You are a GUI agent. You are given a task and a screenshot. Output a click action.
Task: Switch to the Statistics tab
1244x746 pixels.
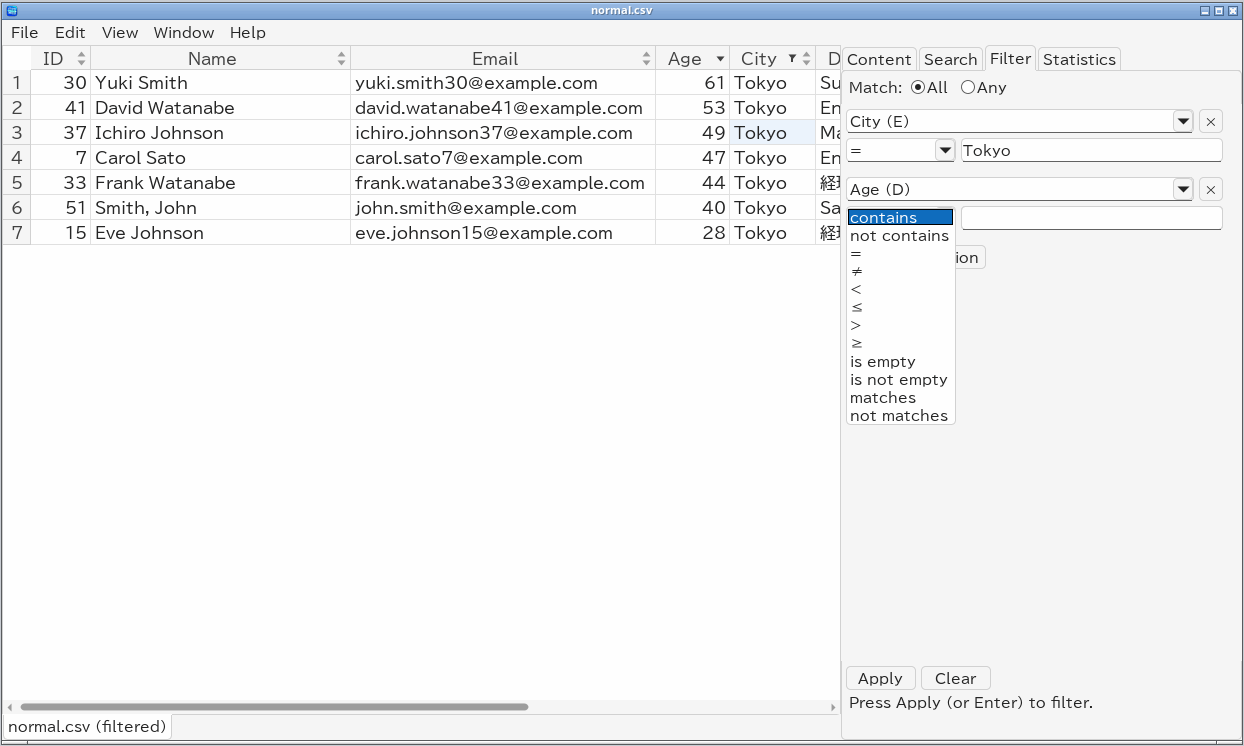(1079, 59)
